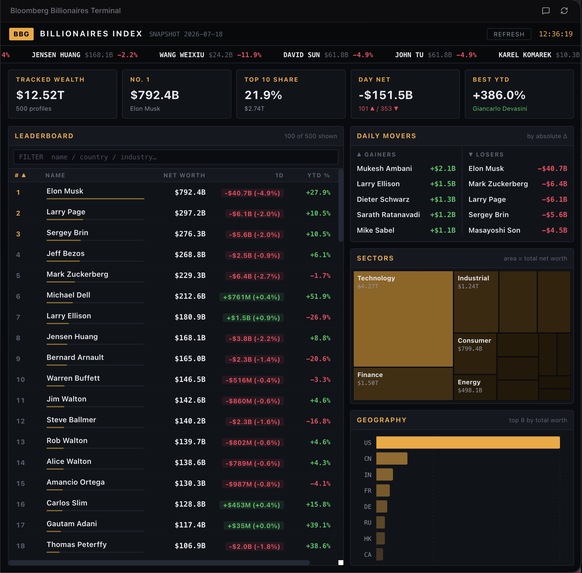
Task: Focus the leaderboard filter input field
Action: click(176, 157)
